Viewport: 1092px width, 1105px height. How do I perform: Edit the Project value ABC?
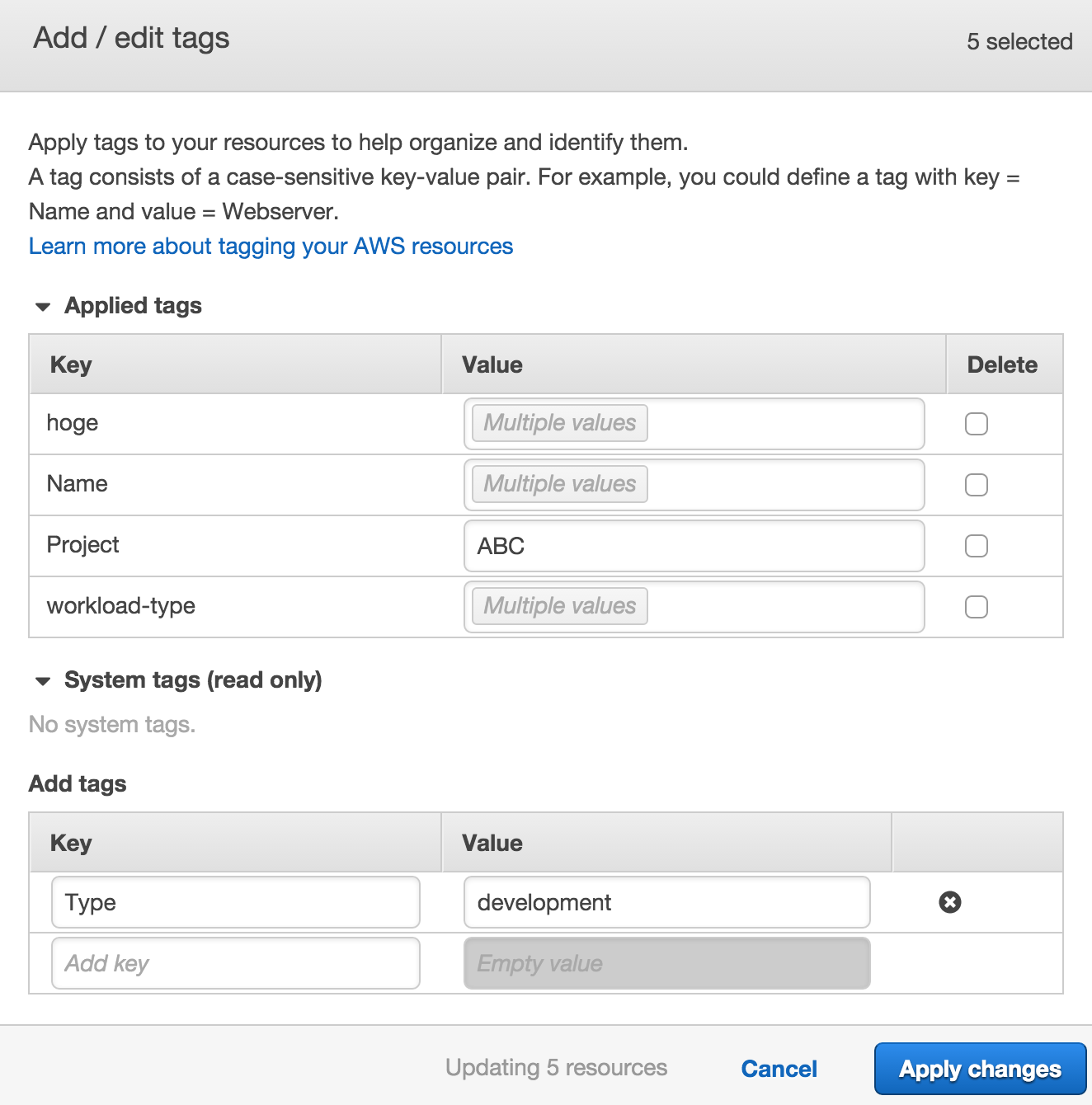pos(694,546)
